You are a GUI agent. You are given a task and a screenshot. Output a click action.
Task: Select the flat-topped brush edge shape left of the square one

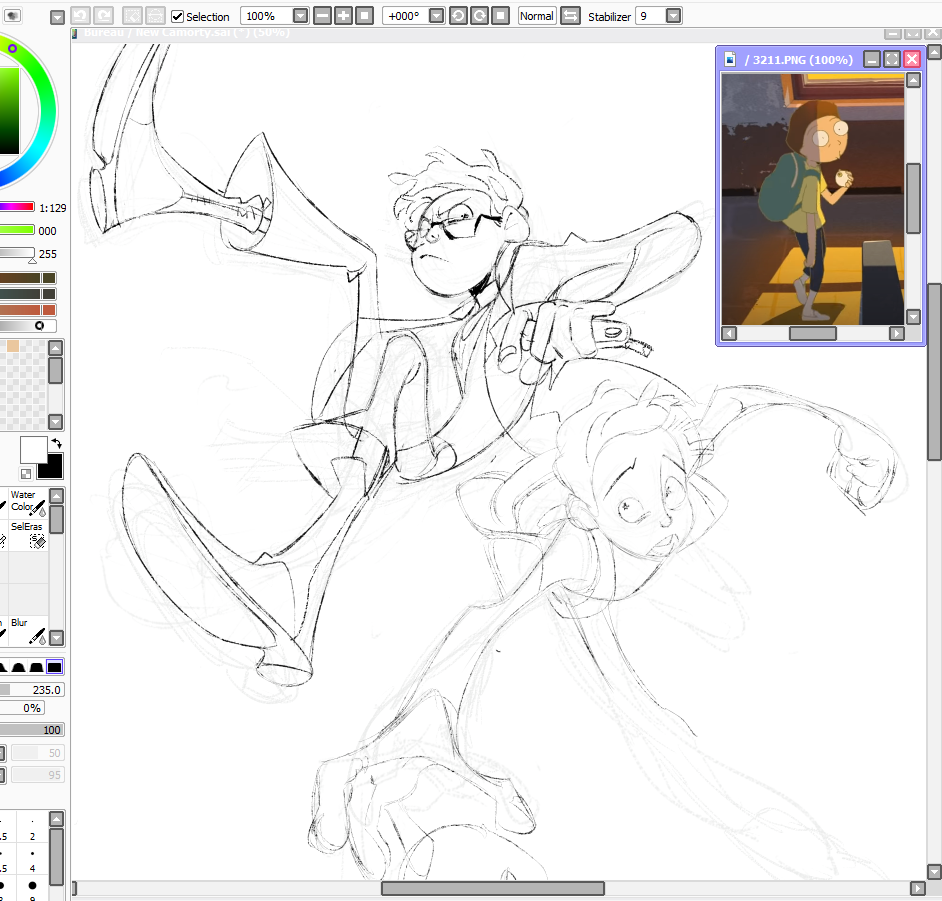pyautogui.click(x=37, y=667)
